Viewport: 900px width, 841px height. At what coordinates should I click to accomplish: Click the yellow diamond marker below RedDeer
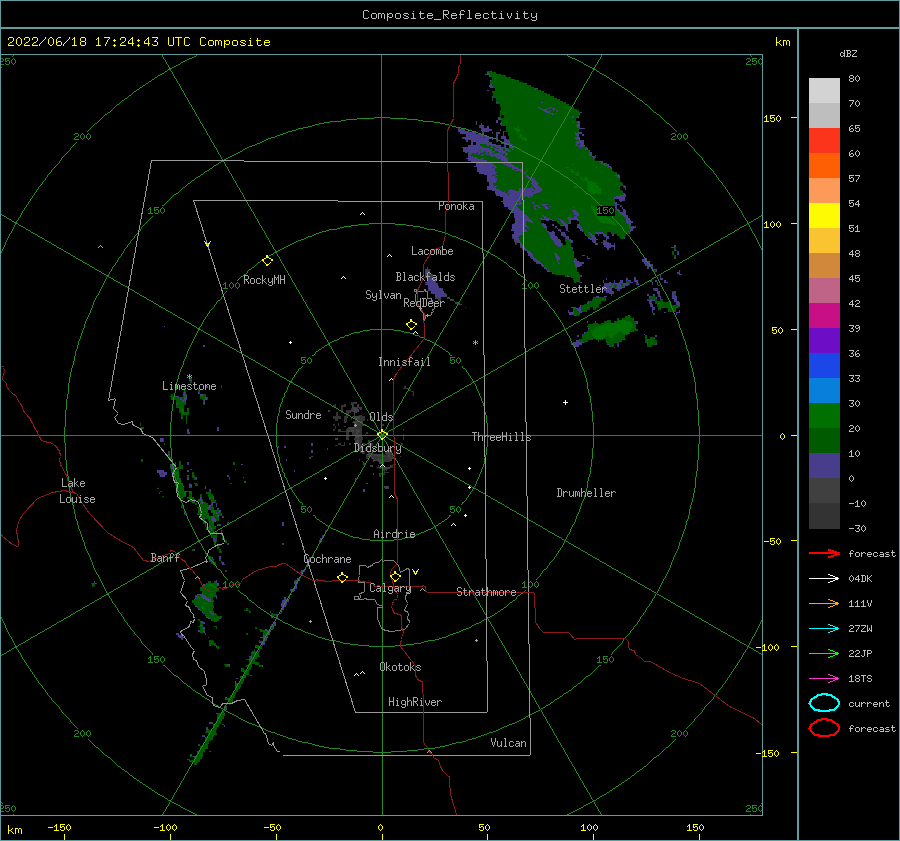pyautogui.click(x=411, y=325)
